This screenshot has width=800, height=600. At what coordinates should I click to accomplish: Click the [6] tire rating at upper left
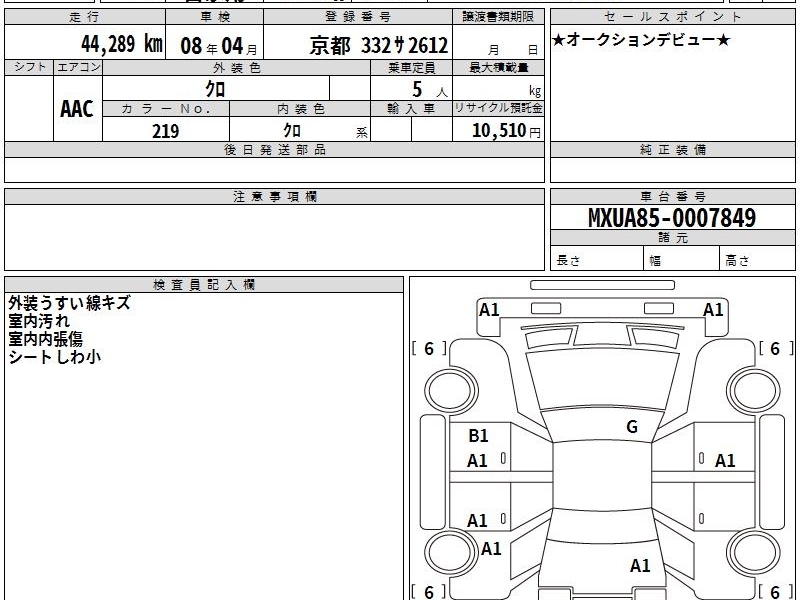pos(429,348)
